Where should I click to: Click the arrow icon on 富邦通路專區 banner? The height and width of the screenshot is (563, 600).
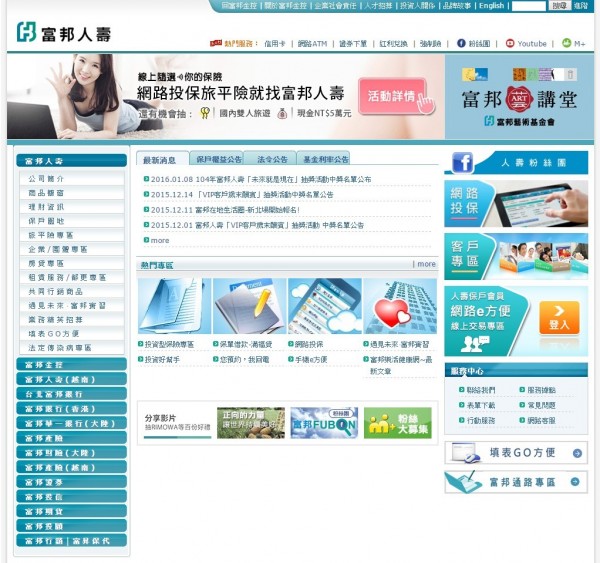pos(575,482)
